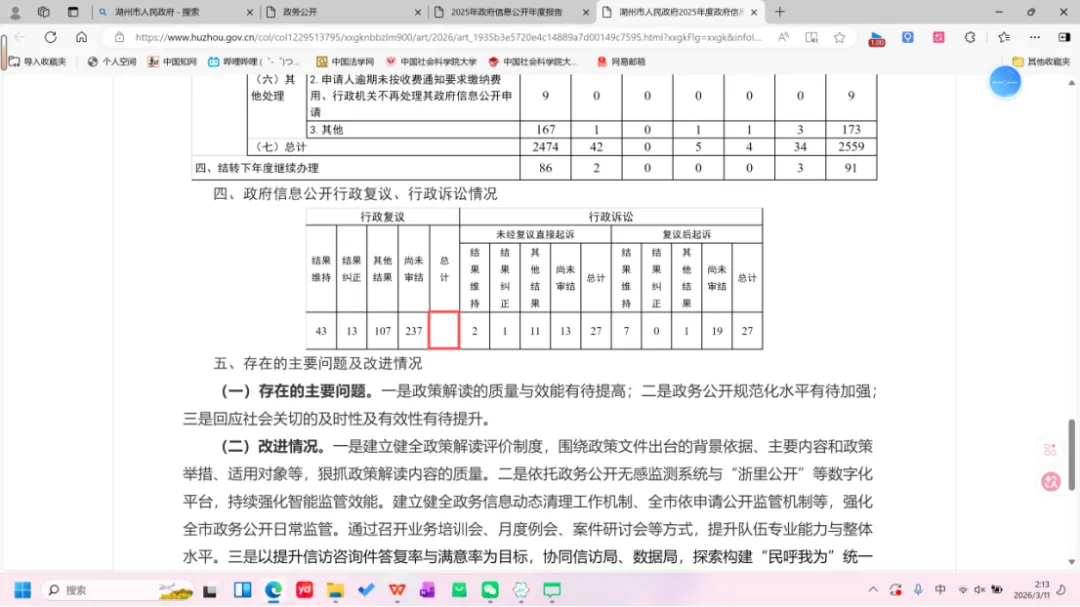Screen dimensions: 1080x607
Task: Open the 中国知网 bookmark
Action: (x=172, y=61)
